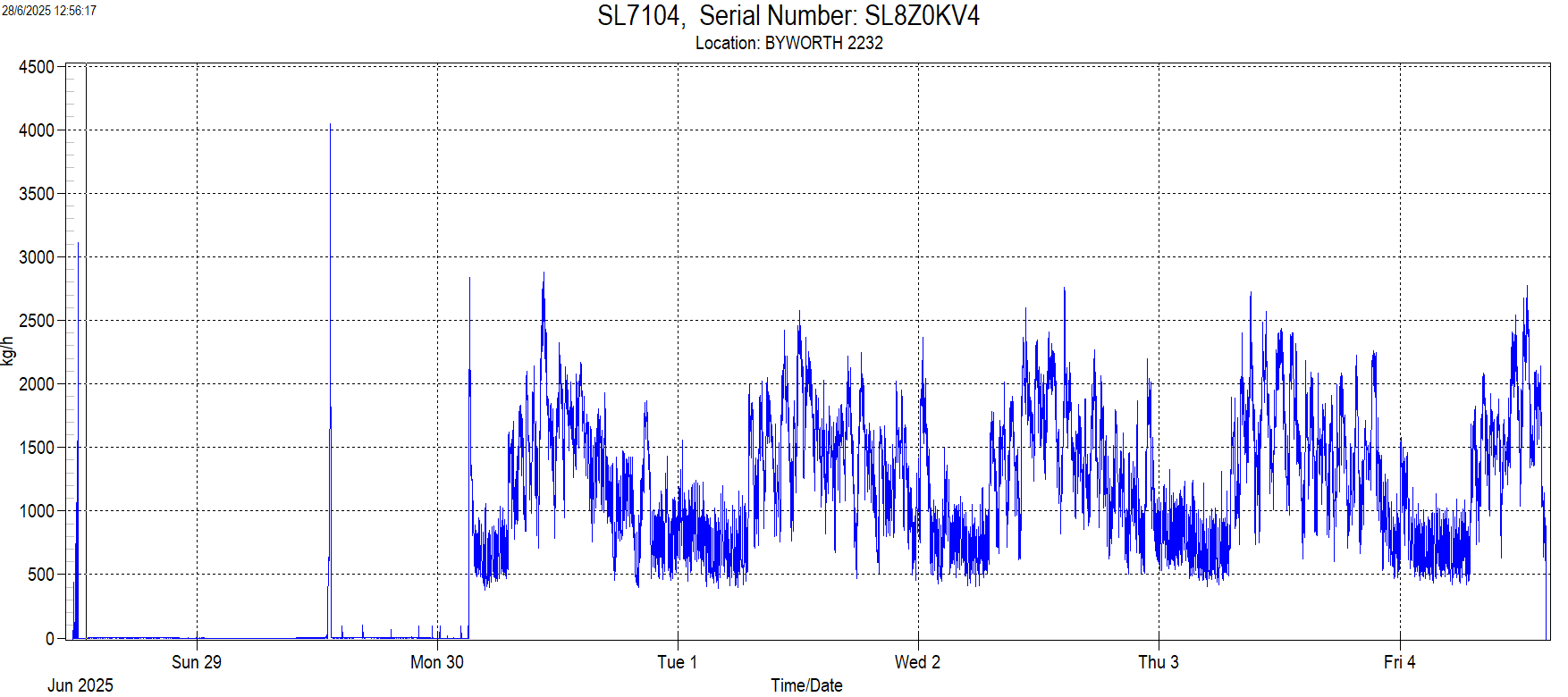Click the 4000 kg/h spike peak before Mon 30
Image resolution: width=1568 pixels, height=697 pixels.
(331, 125)
